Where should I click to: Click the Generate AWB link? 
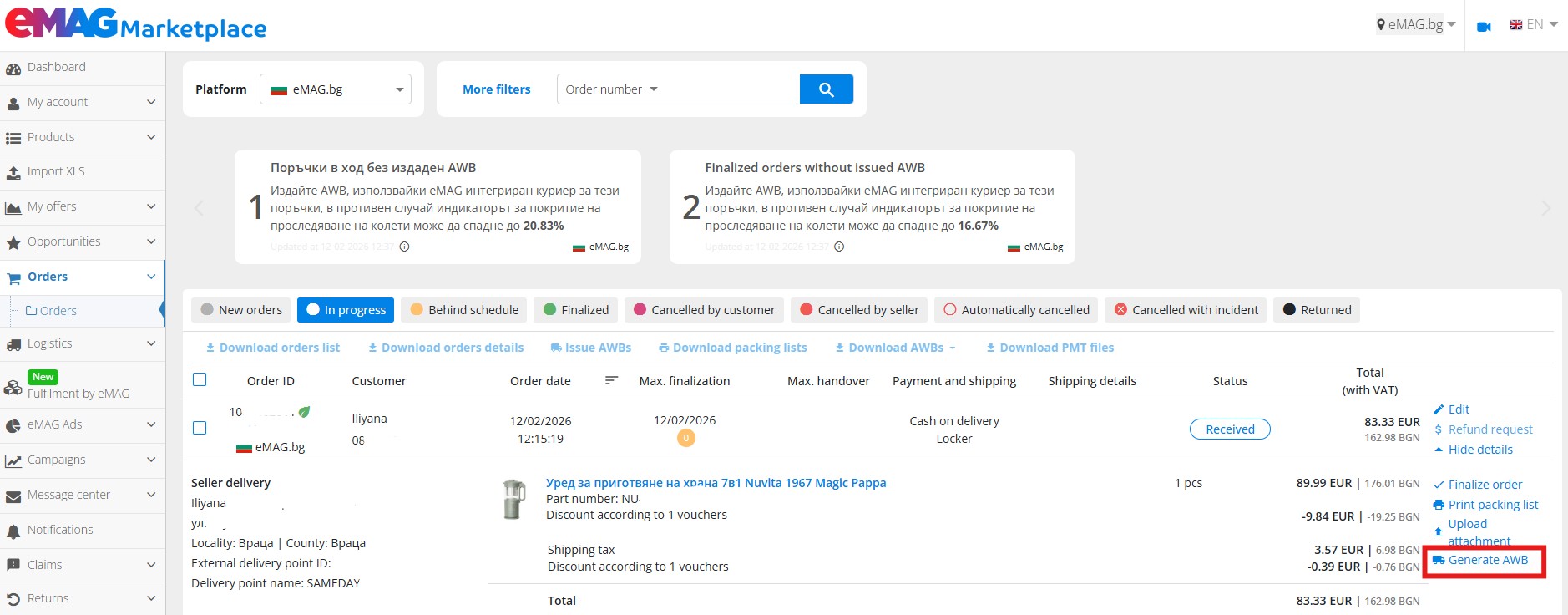click(1487, 560)
